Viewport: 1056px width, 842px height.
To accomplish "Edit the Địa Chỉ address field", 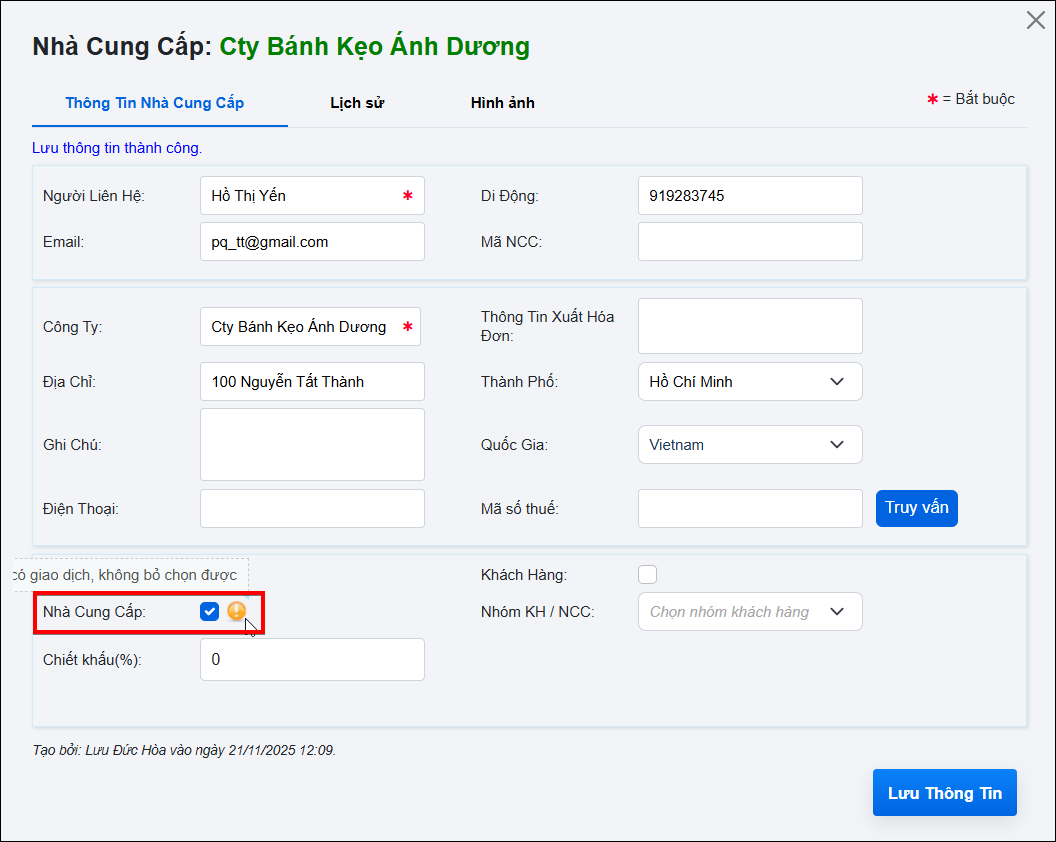I will 312,381.
